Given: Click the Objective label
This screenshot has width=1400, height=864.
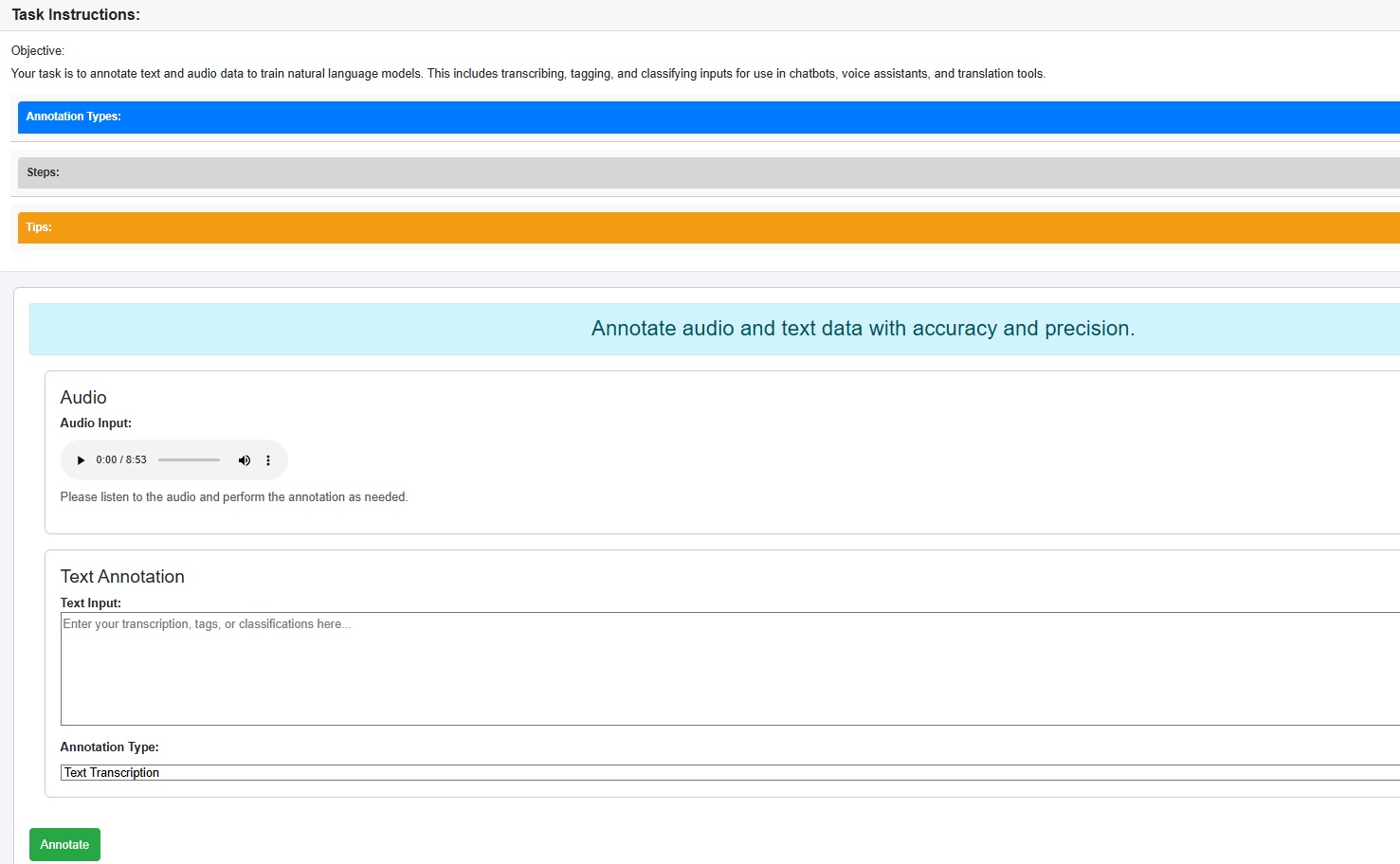Looking at the screenshot, I should (38, 51).
